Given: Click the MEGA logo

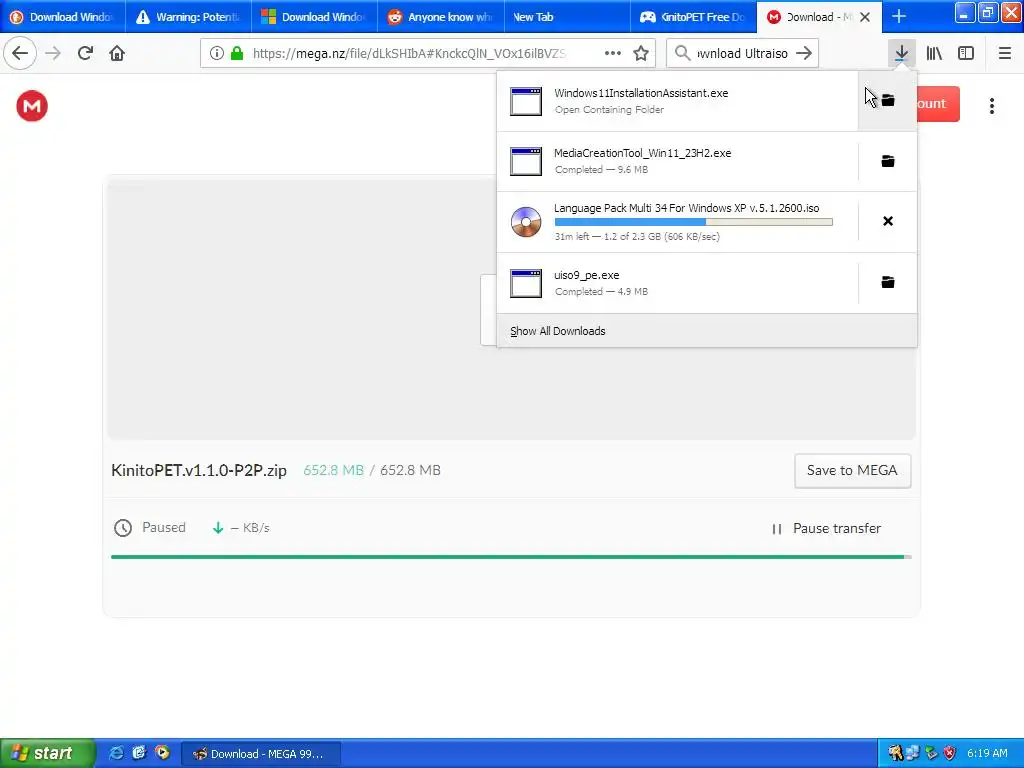Looking at the screenshot, I should pos(32,106).
